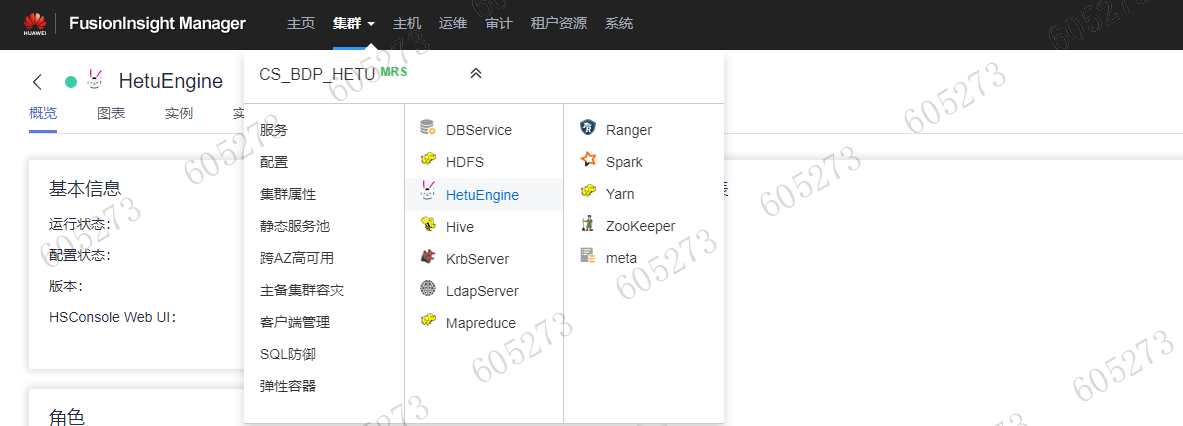This screenshot has height=426, width=1183.
Task: Open the highlighted HetuEngine service link
Action: point(482,195)
